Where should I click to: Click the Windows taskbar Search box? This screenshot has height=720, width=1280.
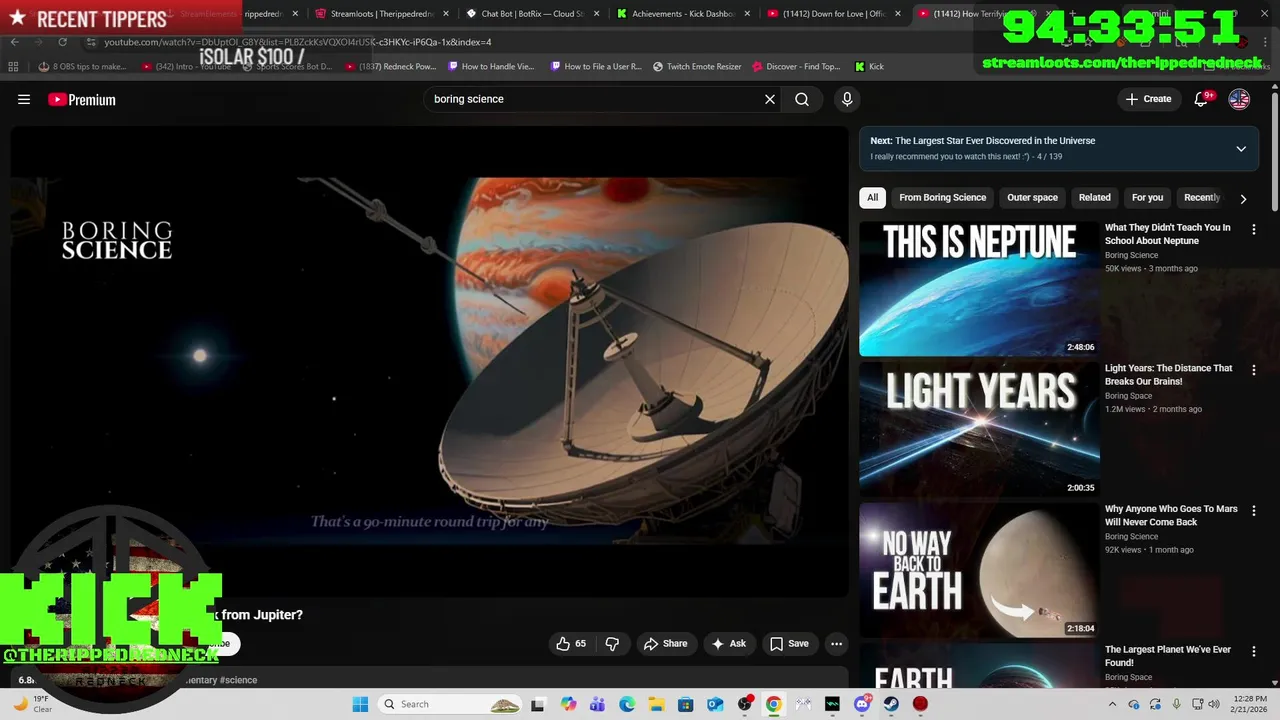[x=450, y=704]
